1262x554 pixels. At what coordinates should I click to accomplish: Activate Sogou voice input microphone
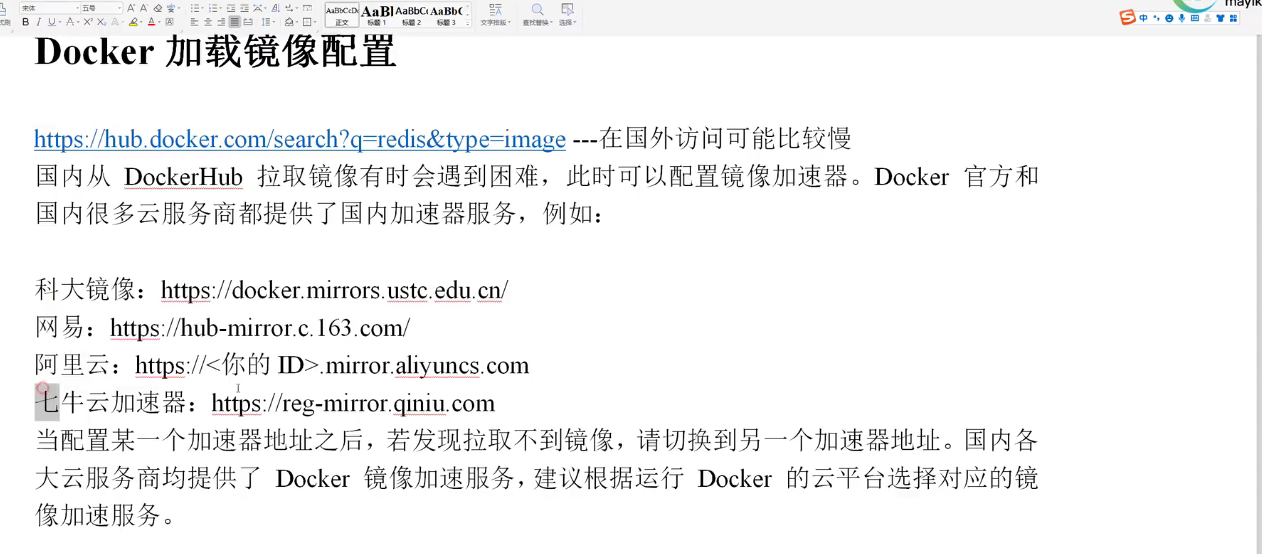[1182, 18]
